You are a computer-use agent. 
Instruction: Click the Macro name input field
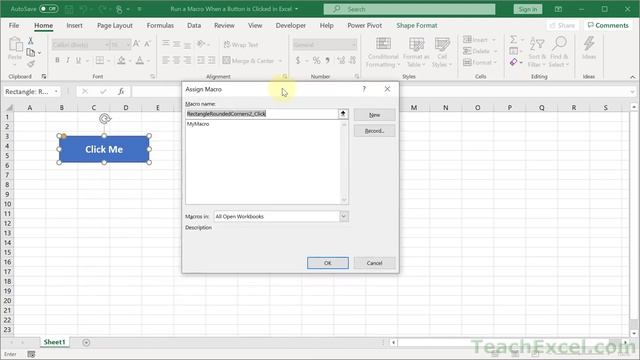(x=262, y=114)
